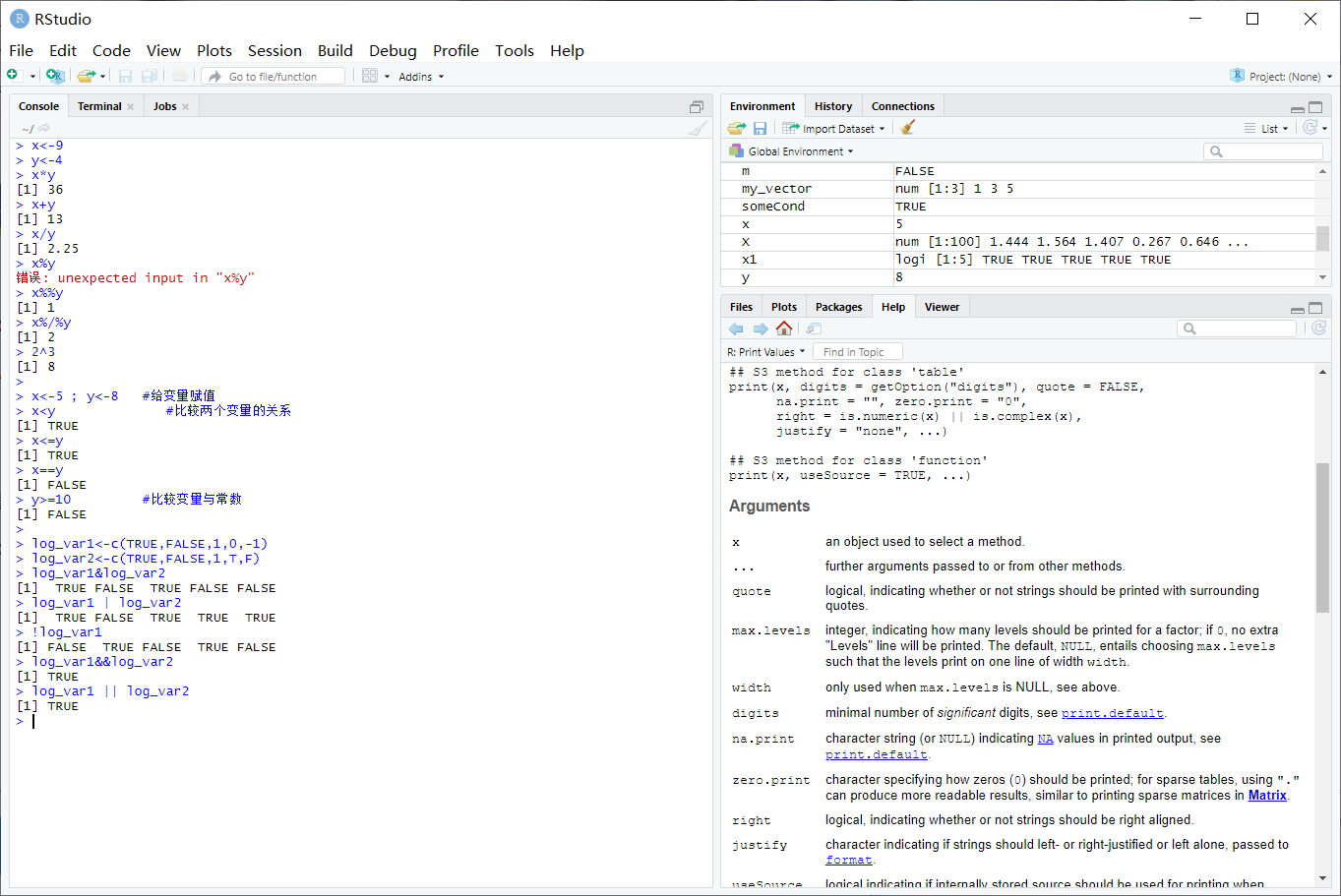This screenshot has height=896, width=1341.
Task: Maximize the Environment pane
Action: point(1315,106)
